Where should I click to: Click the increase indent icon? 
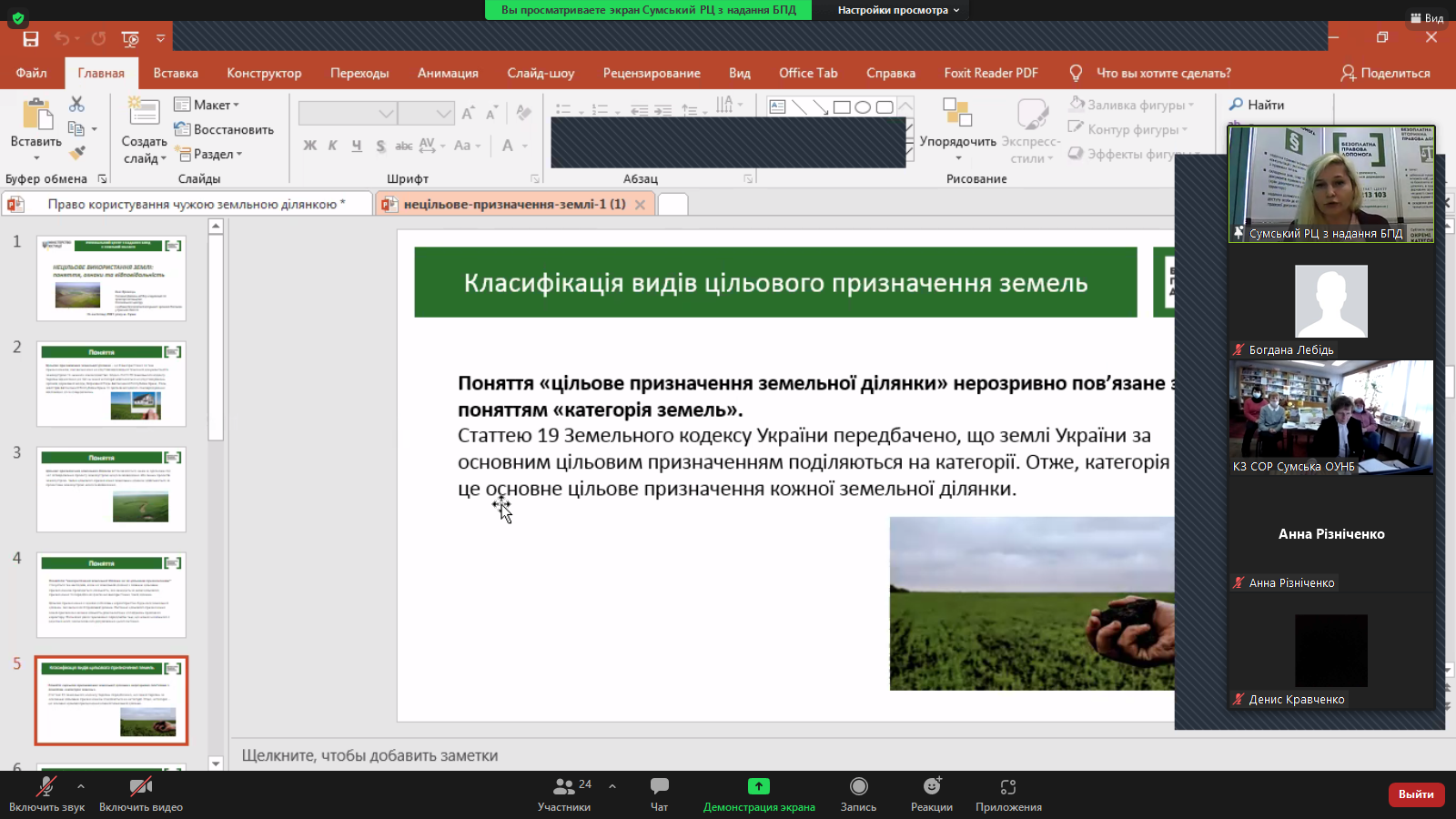(663, 110)
